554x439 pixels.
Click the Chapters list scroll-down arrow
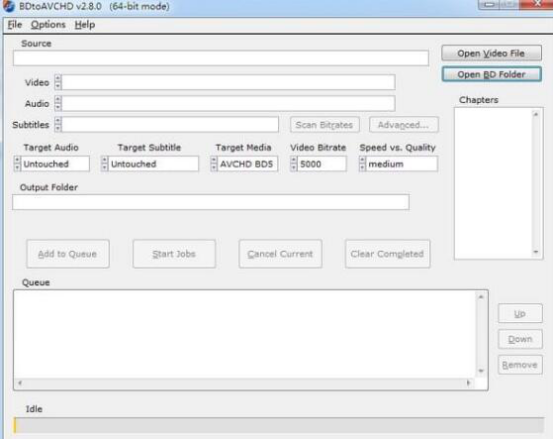click(x=536, y=252)
